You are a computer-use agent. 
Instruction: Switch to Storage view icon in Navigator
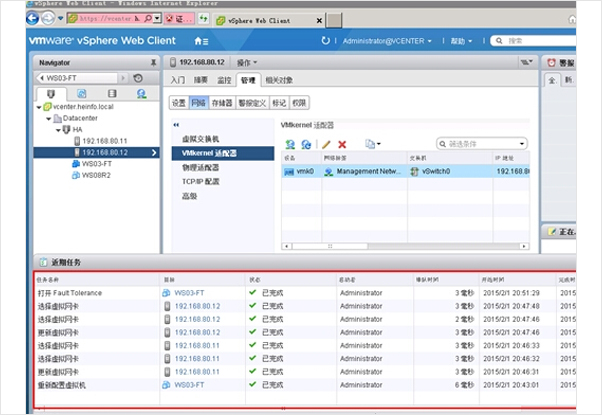[x=112, y=93]
